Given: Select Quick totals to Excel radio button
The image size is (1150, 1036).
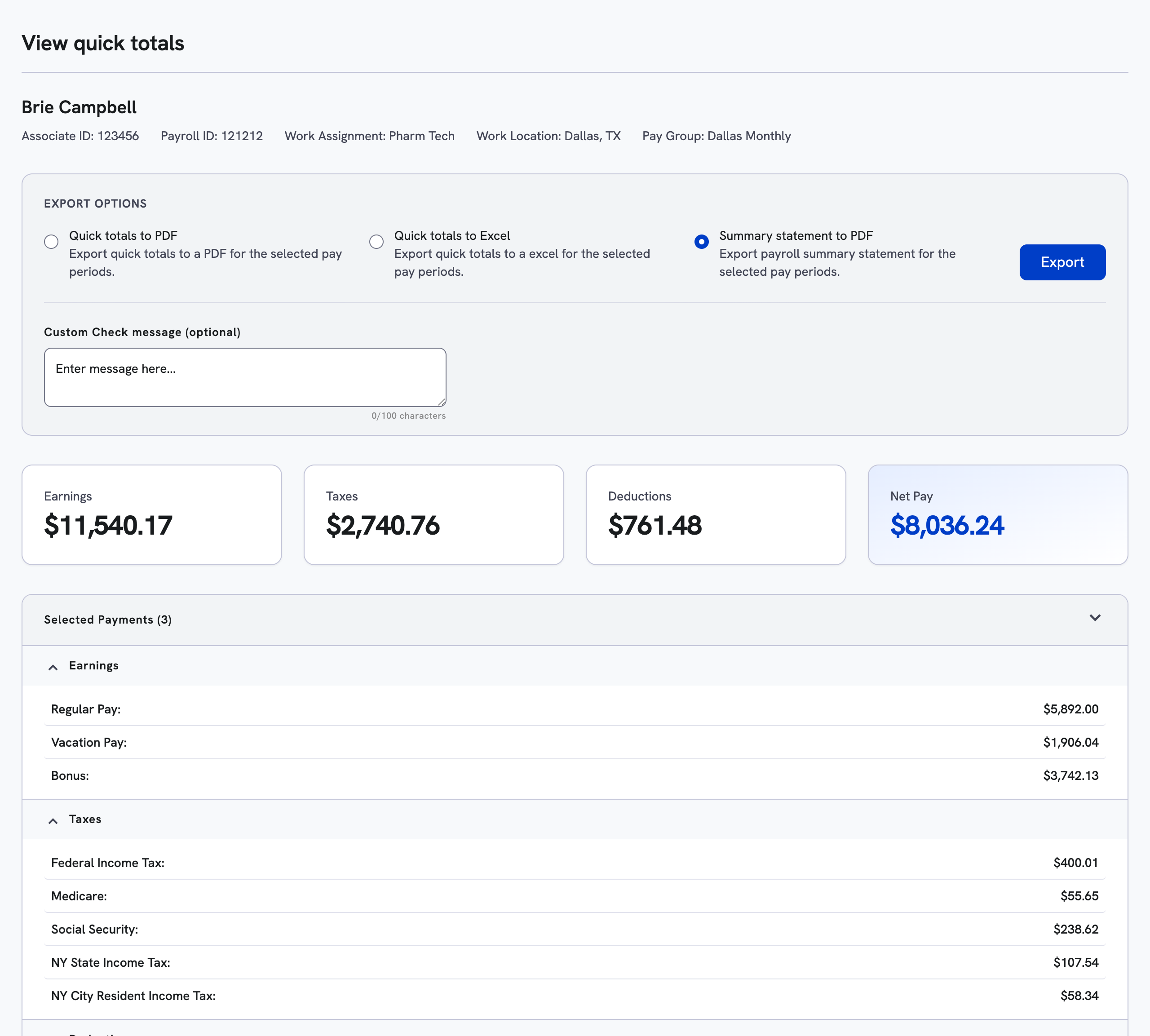Looking at the screenshot, I should click(x=376, y=242).
